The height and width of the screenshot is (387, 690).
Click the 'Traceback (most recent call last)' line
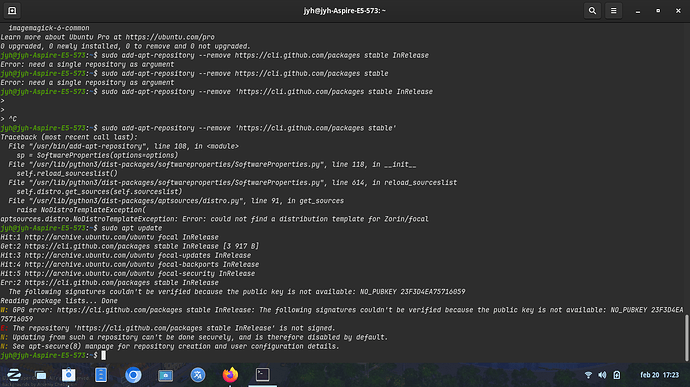tap(69, 137)
